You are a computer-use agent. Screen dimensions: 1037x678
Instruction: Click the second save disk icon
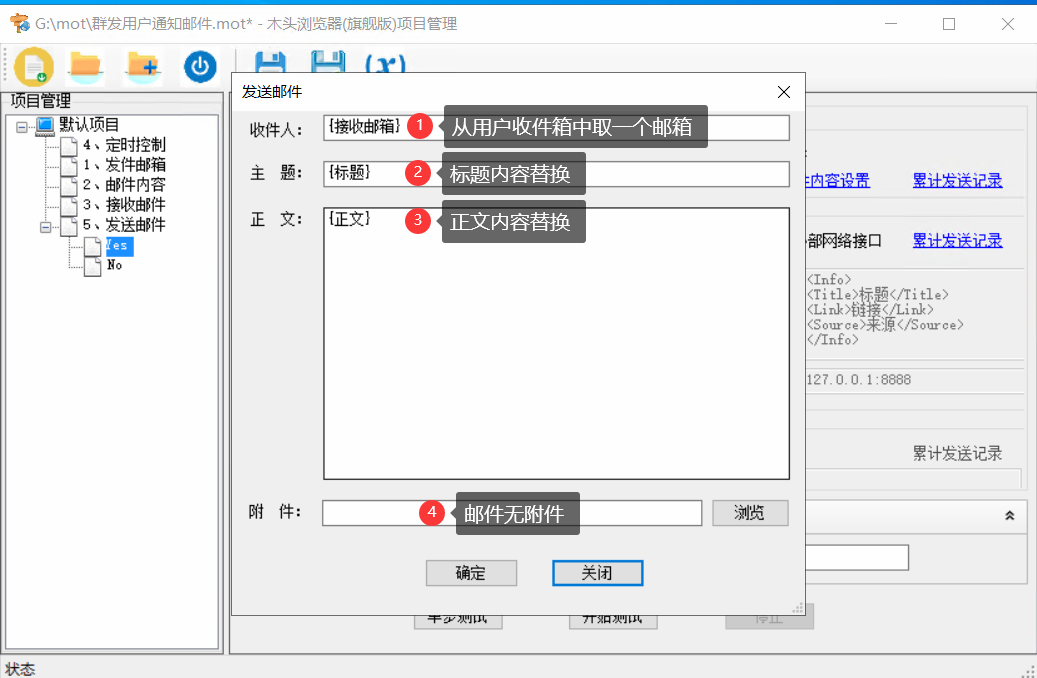tap(330, 62)
